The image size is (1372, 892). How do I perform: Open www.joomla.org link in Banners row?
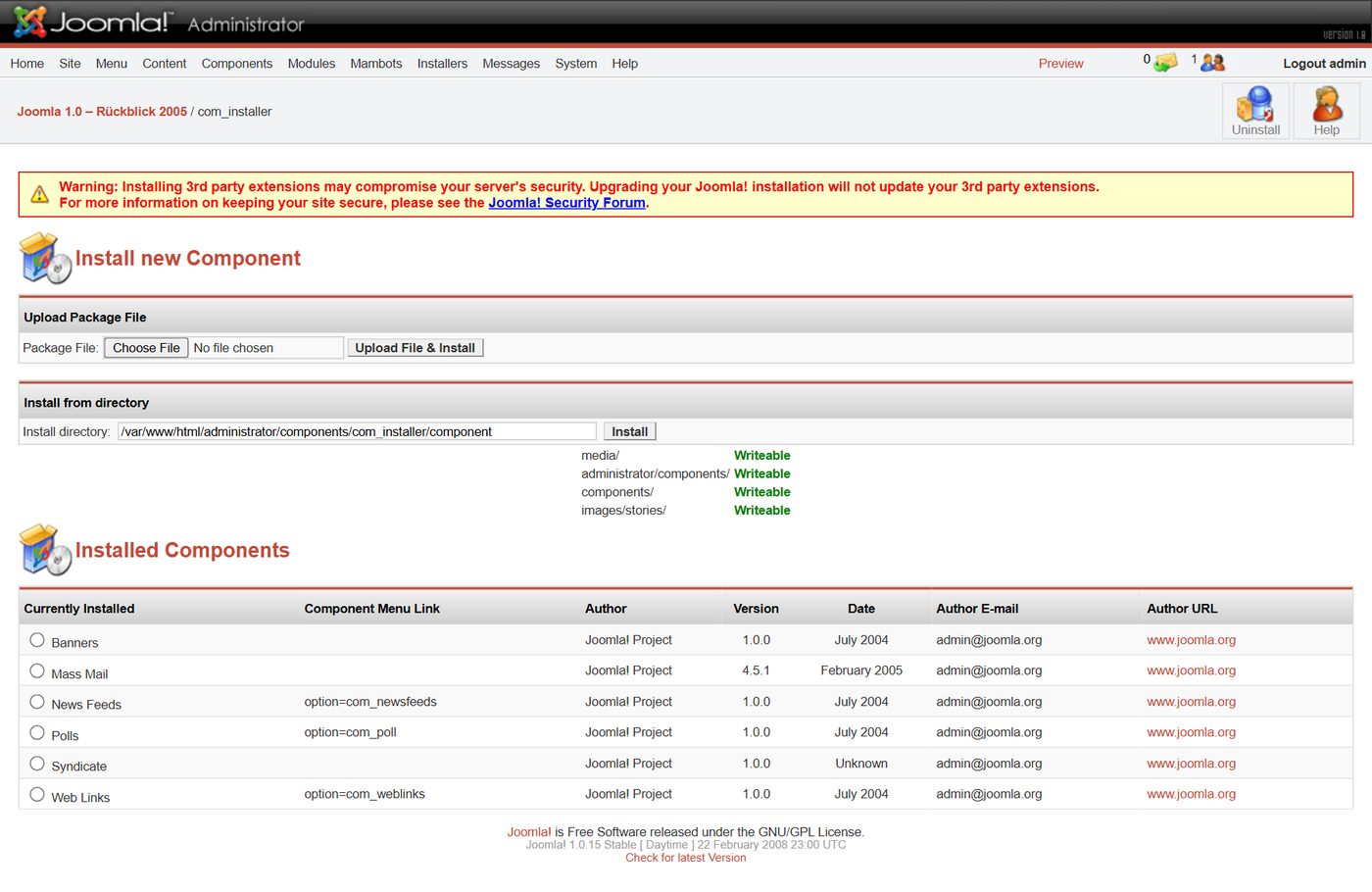click(x=1192, y=640)
